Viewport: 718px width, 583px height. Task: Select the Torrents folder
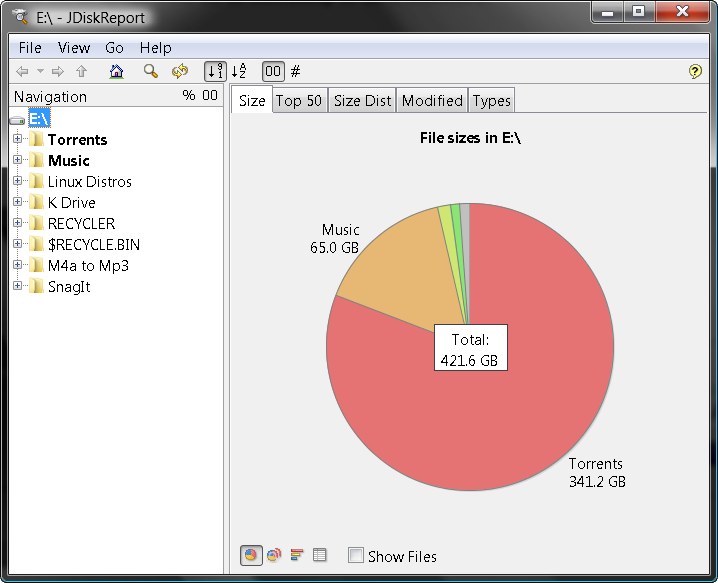(x=77, y=140)
